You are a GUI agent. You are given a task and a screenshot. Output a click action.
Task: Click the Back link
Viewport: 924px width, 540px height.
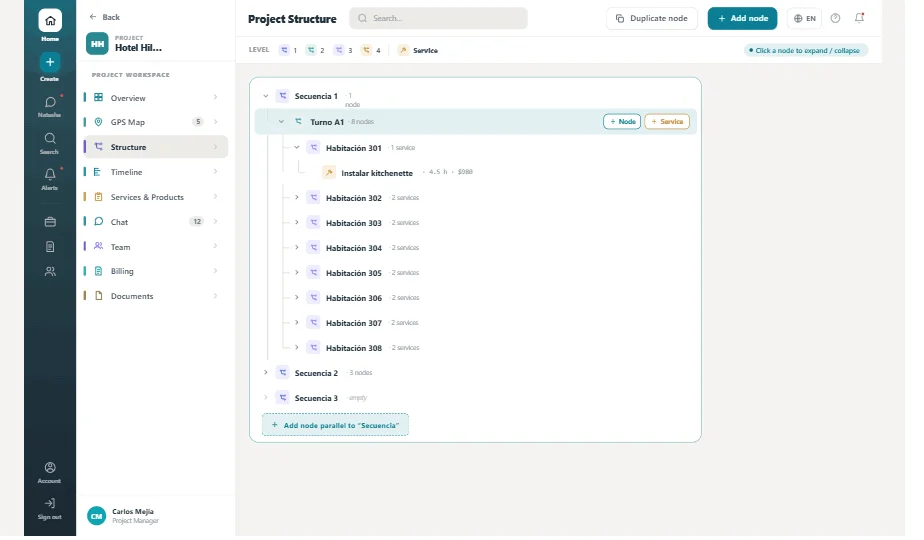pyautogui.click(x=104, y=17)
